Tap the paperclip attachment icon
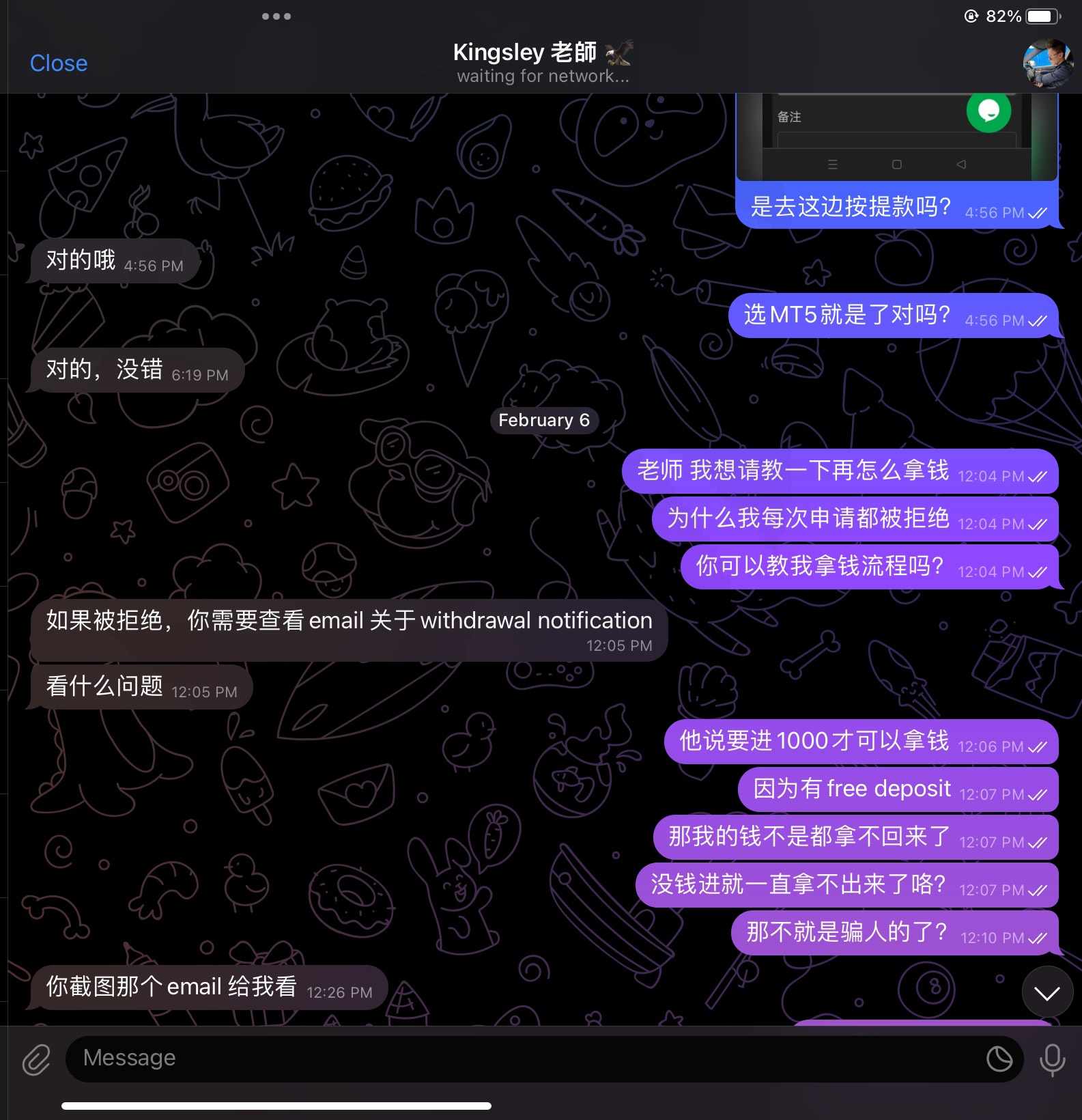The image size is (1082, 1120). click(x=36, y=1059)
